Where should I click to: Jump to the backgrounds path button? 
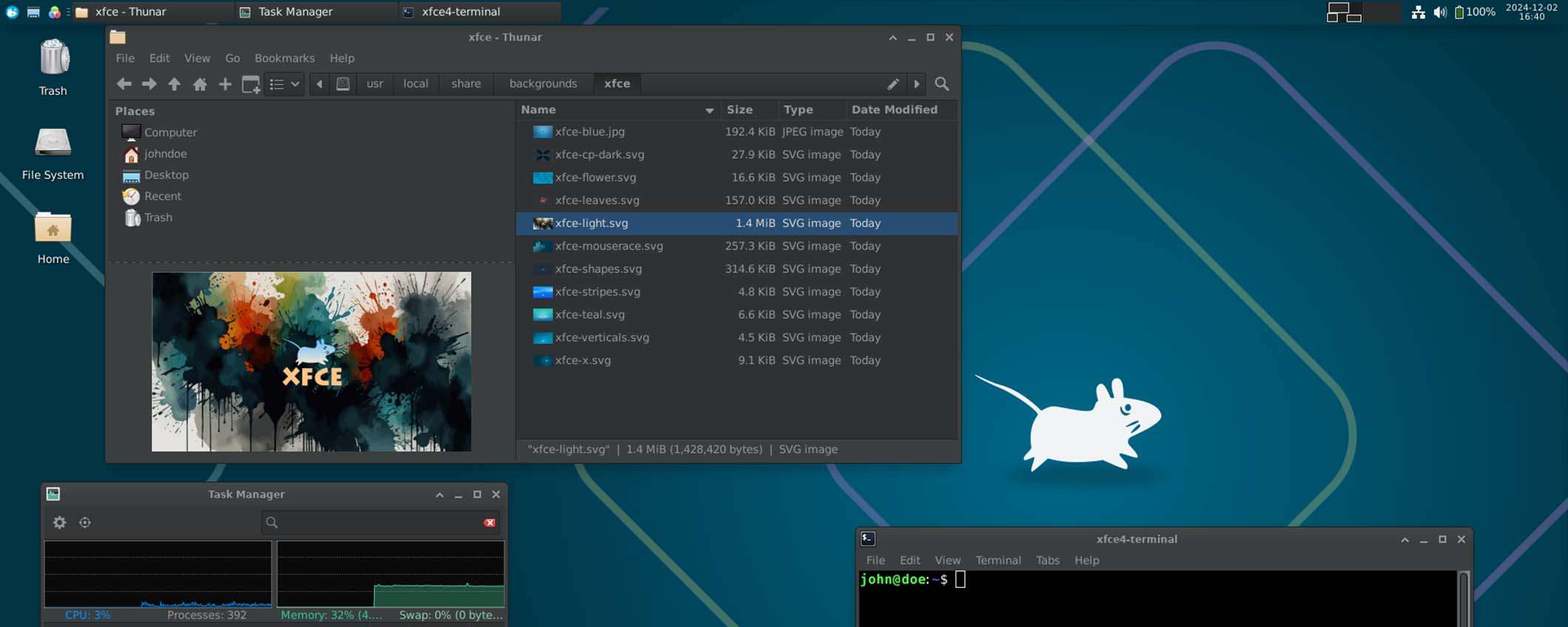pos(542,84)
